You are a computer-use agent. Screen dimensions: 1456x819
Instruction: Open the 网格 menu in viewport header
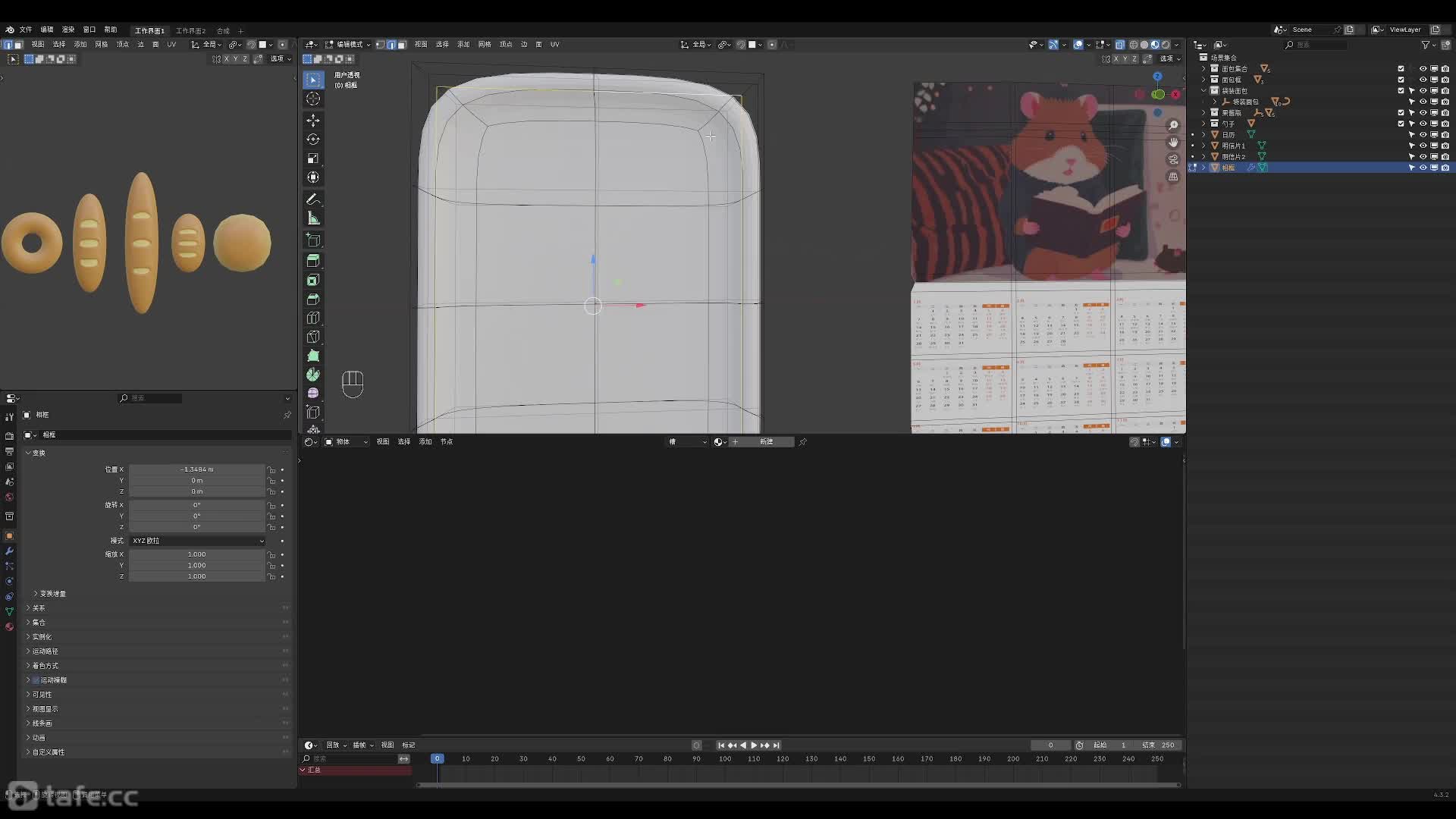coord(485,45)
